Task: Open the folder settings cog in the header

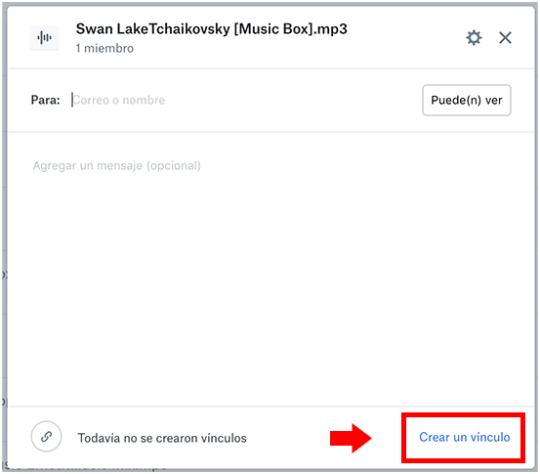Action: point(474,38)
